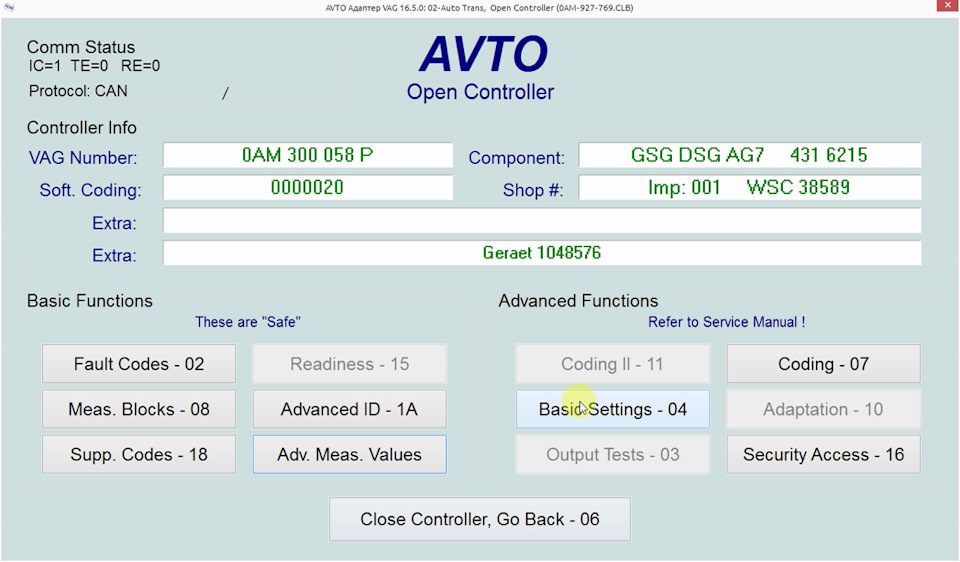
Task: Click the VAG Number: label
Action: [83, 158]
